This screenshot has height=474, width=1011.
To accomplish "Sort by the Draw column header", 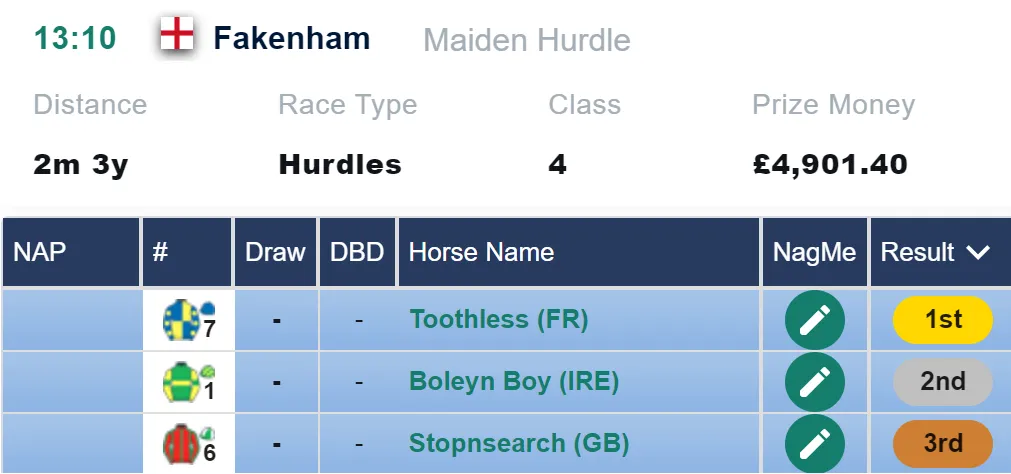I will pos(275,252).
